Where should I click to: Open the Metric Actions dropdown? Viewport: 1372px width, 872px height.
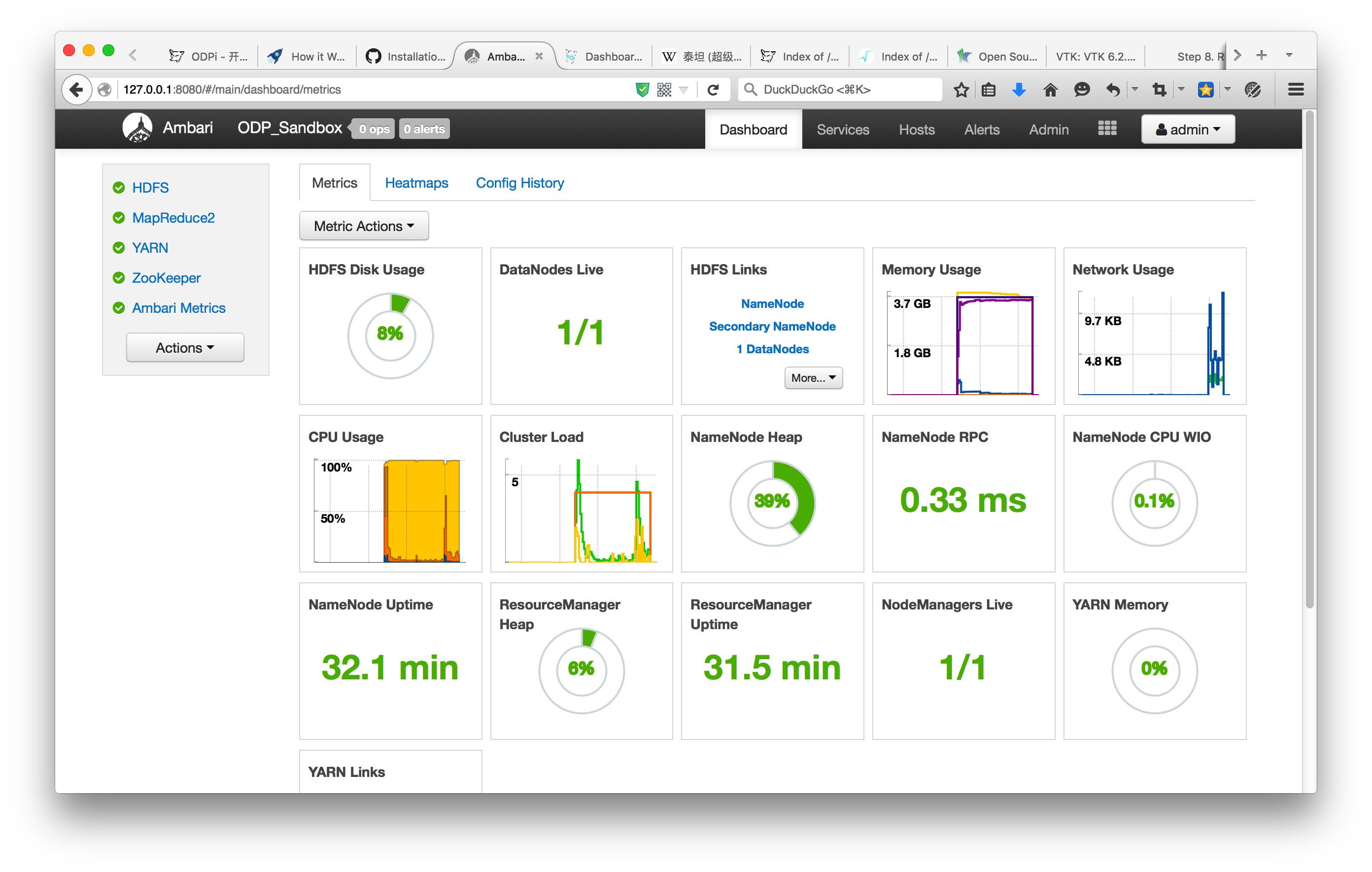pos(364,226)
